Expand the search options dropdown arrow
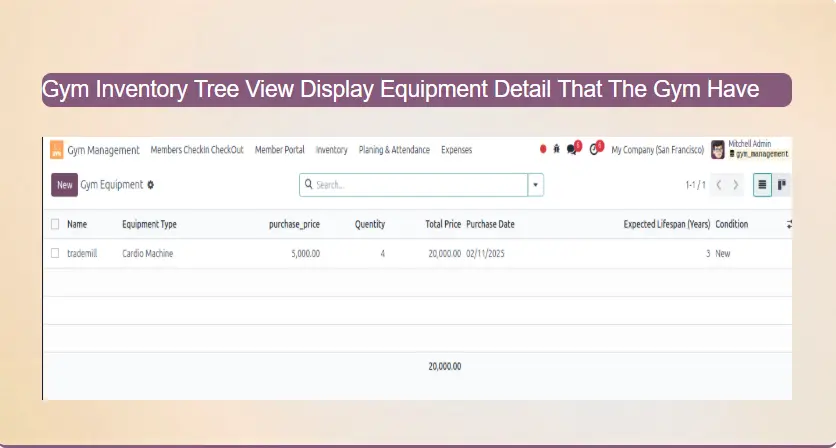Screen dimensions: 836x448 (536, 185)
